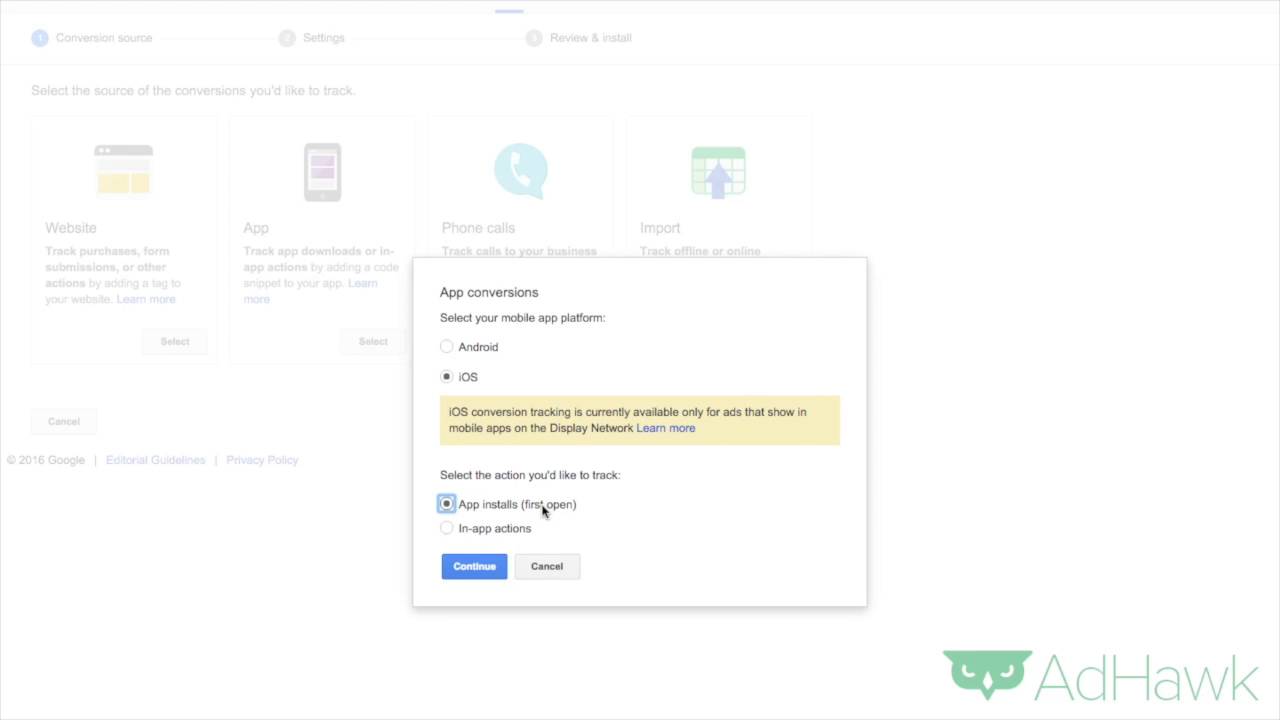Image resolution: width=1280 pixels, height=720 pixels.
Task: Click the Phone calls card heading
Action: 478,228
